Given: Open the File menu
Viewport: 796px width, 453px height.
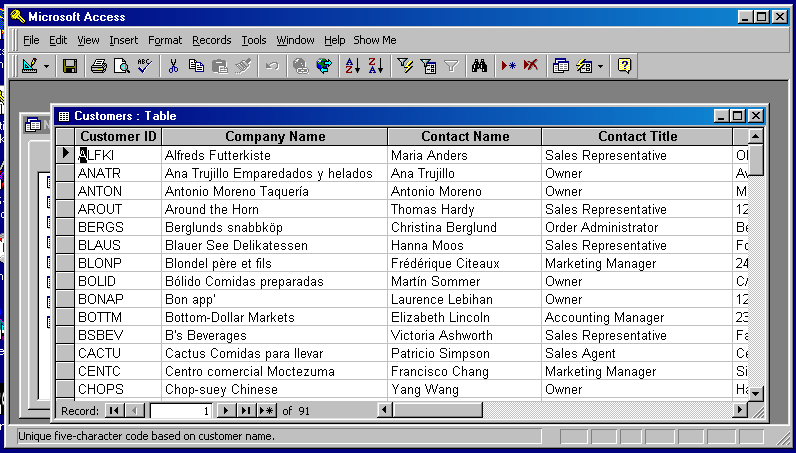Looking at the screenshot, I should [31, 40].
